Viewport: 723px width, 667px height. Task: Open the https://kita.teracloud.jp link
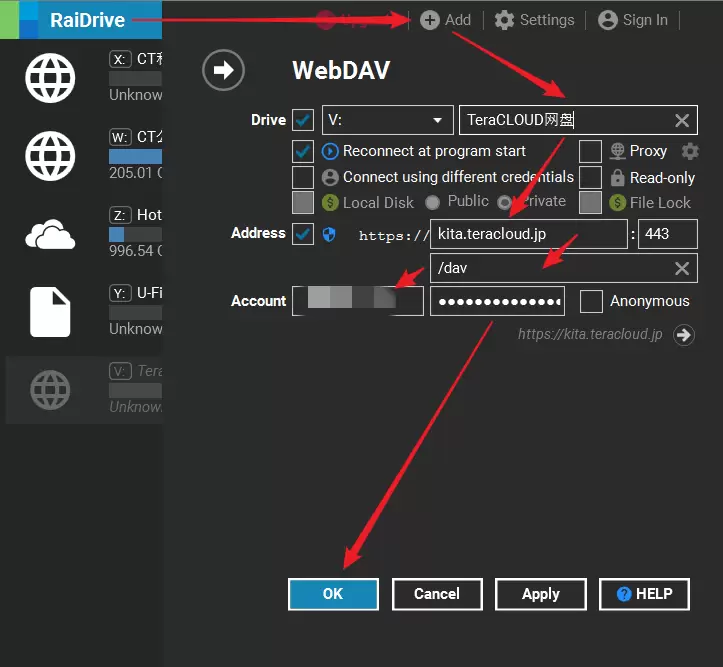tap(590, 334)
